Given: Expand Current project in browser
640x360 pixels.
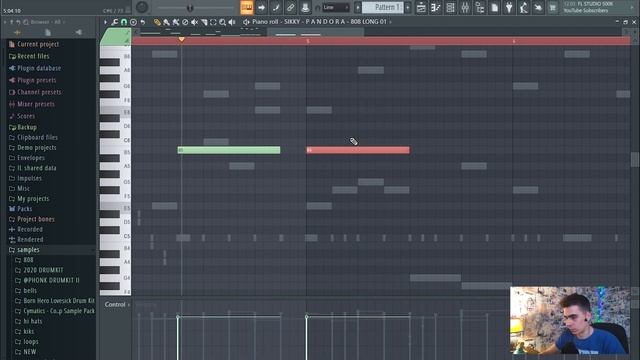Looking at the screenshot, I should click(34, 44).
